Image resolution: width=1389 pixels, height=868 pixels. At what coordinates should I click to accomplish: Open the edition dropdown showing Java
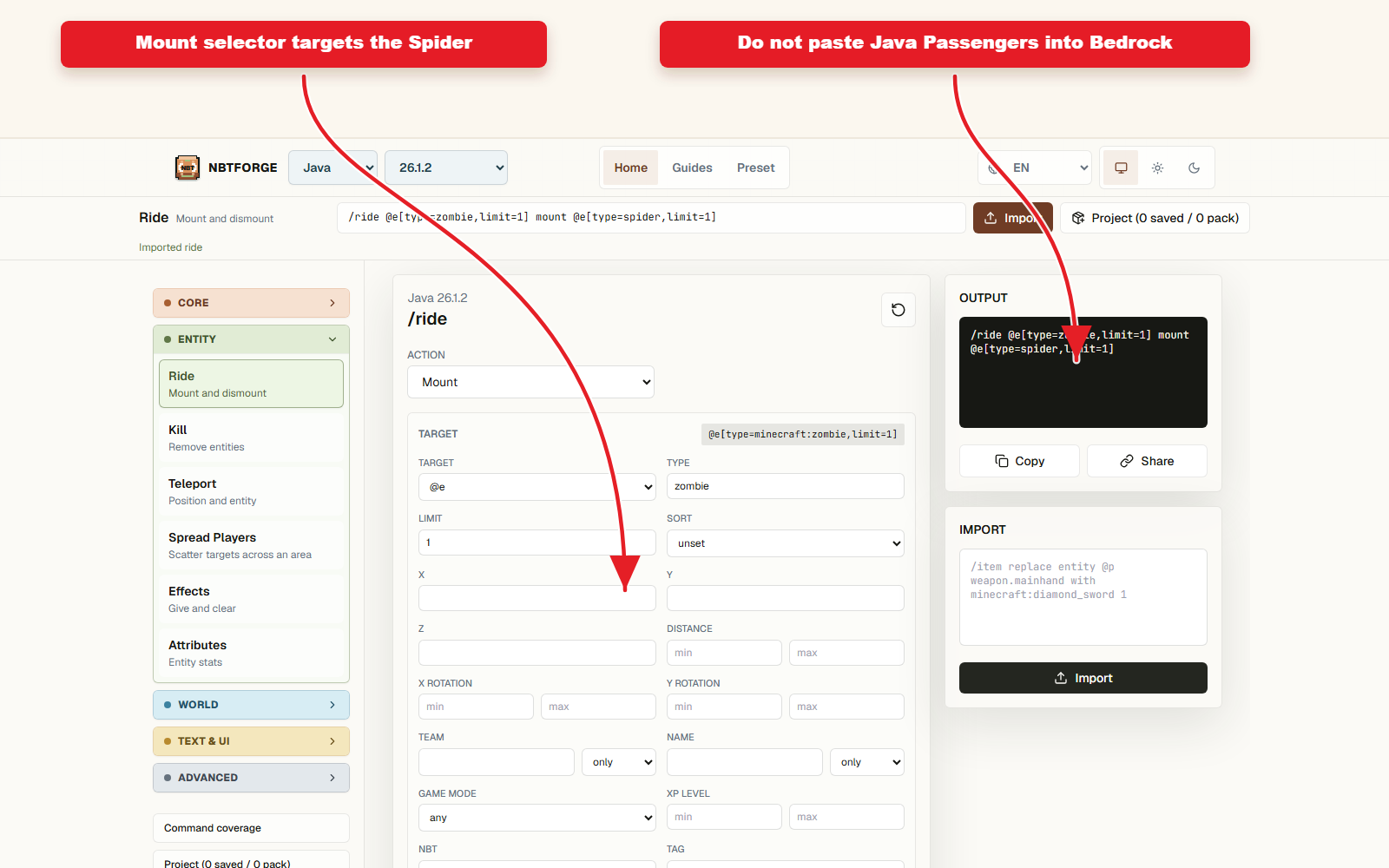click(332, 168)
